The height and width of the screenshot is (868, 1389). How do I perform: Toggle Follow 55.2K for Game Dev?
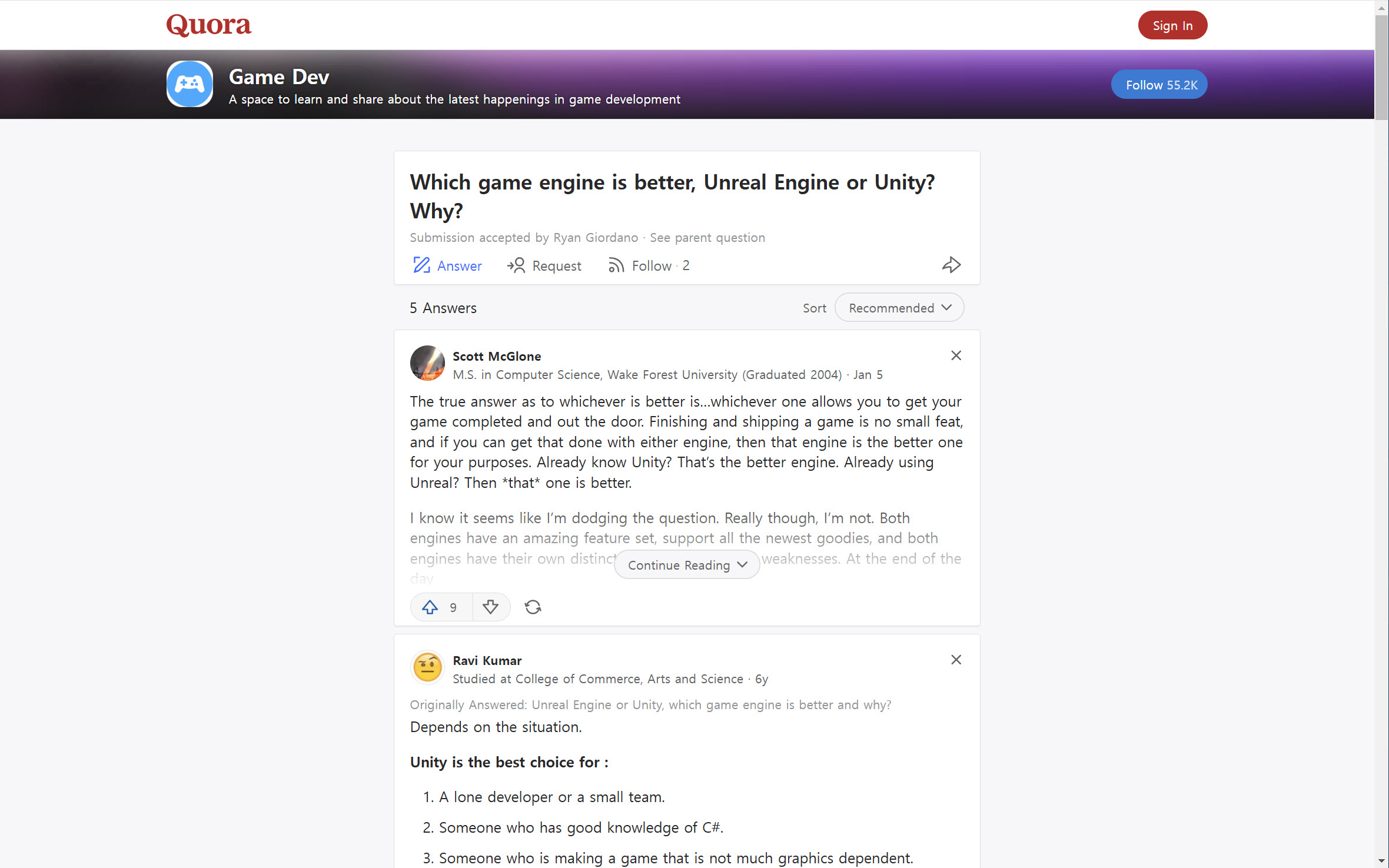(1159, 85)
